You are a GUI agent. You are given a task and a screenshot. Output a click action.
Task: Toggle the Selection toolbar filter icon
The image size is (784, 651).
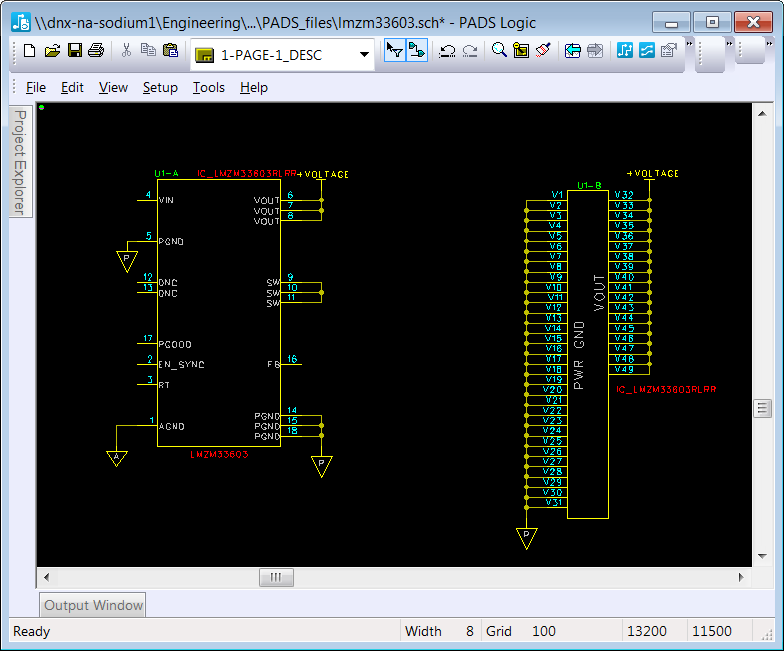(x=394, y=50)
